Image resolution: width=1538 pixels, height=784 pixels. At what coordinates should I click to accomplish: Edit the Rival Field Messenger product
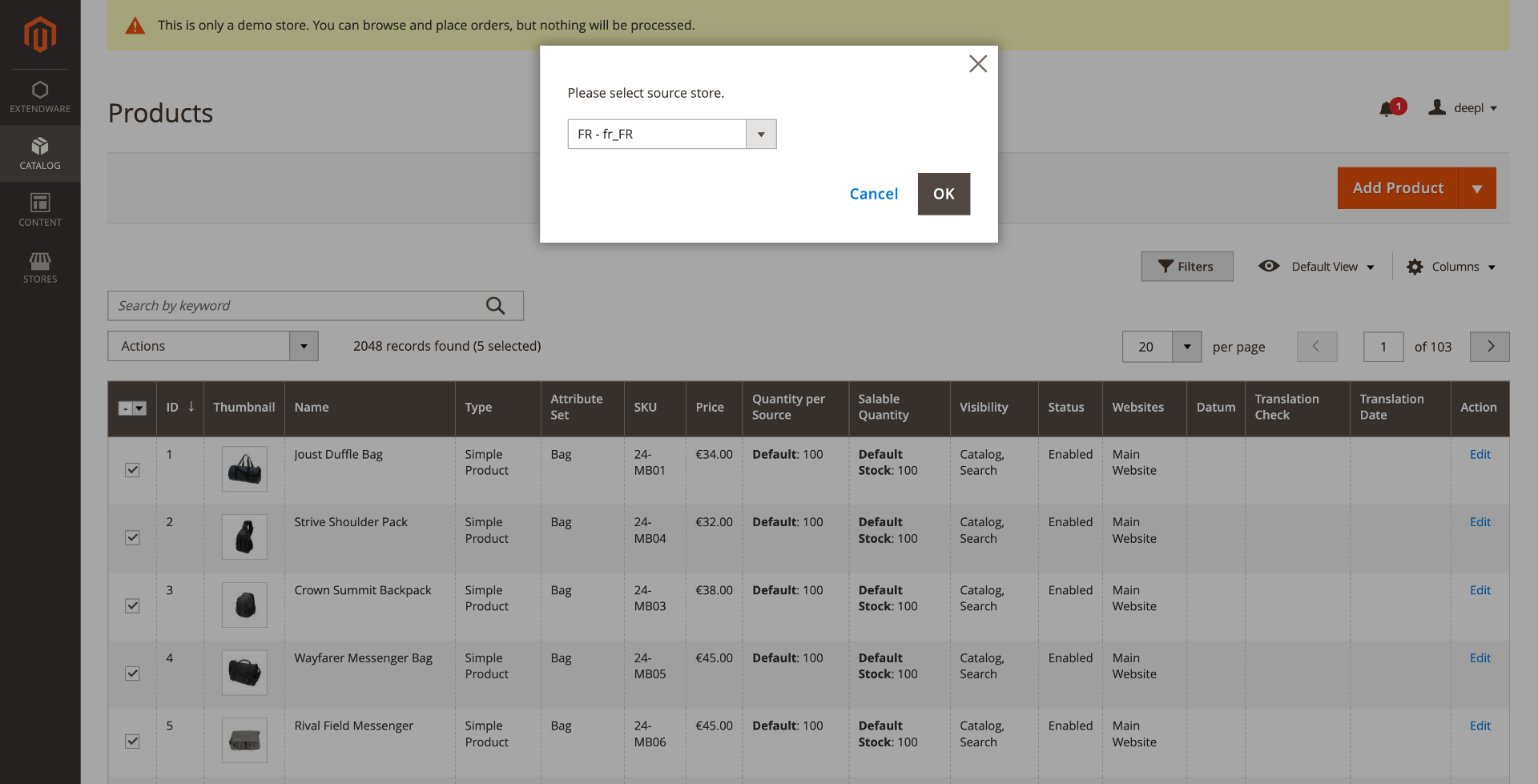click(x=1480, y=726)
